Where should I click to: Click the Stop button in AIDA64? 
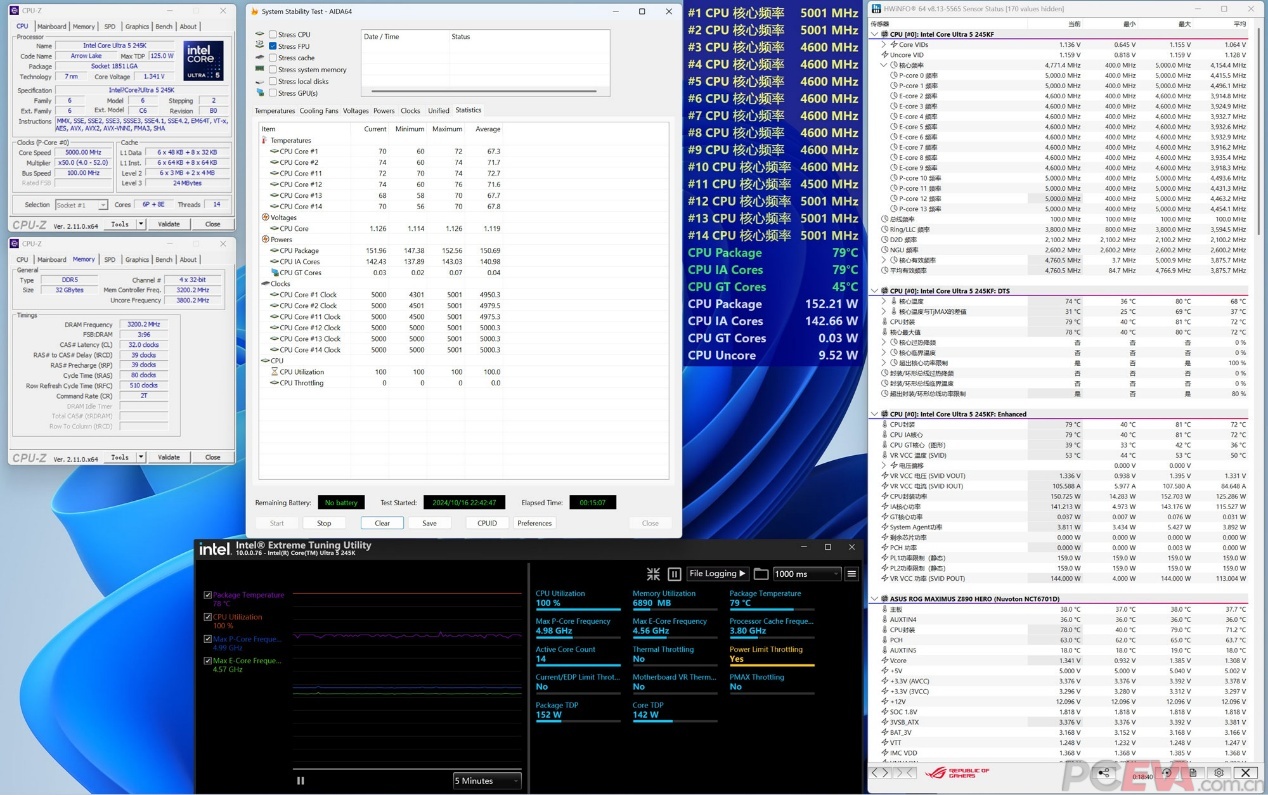click(x=324, y=523)
